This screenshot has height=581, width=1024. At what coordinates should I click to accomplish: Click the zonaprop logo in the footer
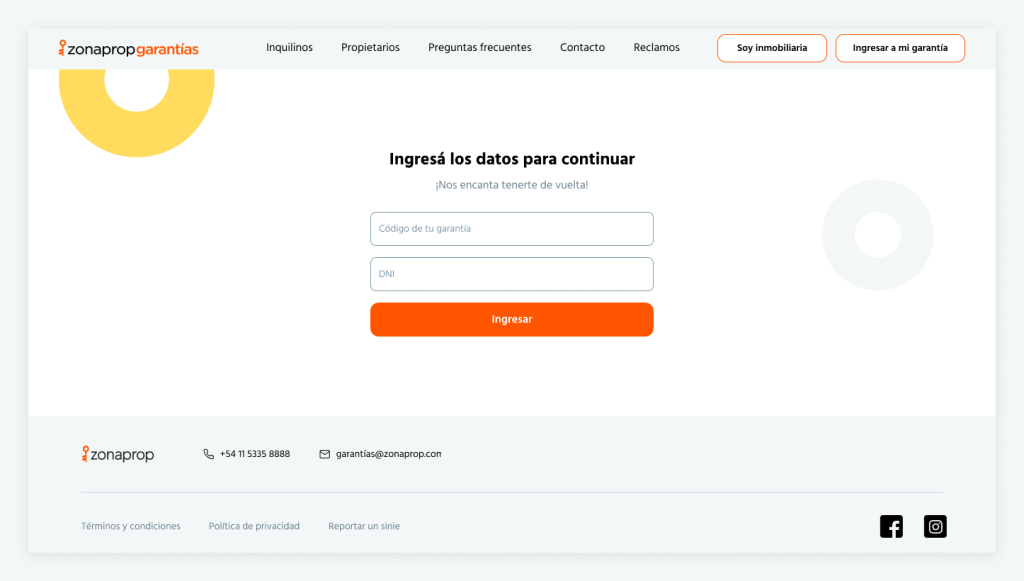tap(118, 454)
